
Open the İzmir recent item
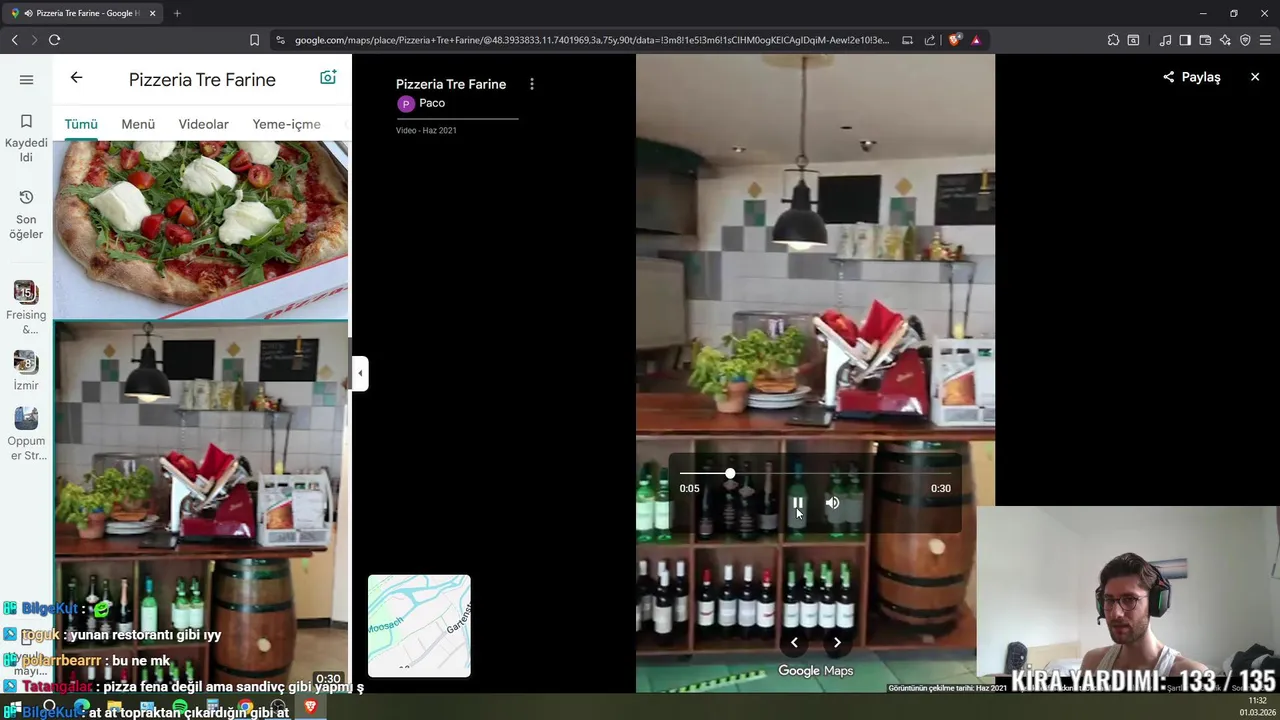(x=26, y=370)
